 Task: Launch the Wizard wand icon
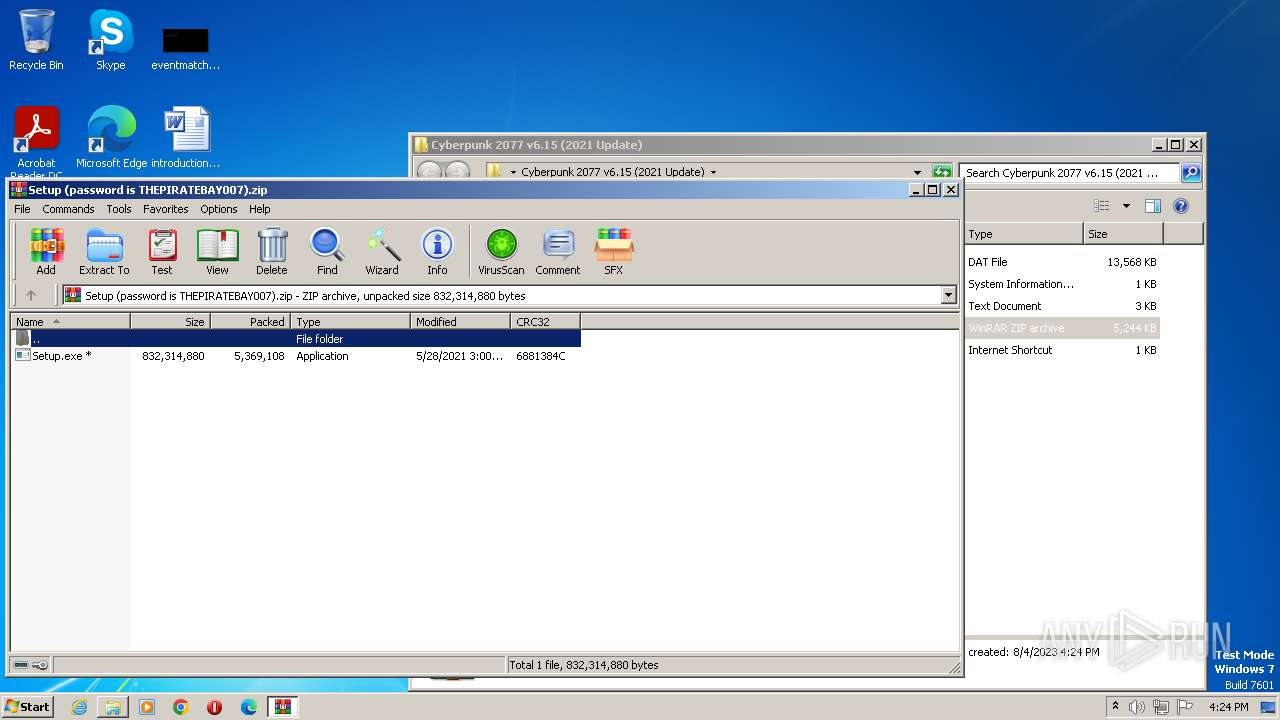click(382, 251)
